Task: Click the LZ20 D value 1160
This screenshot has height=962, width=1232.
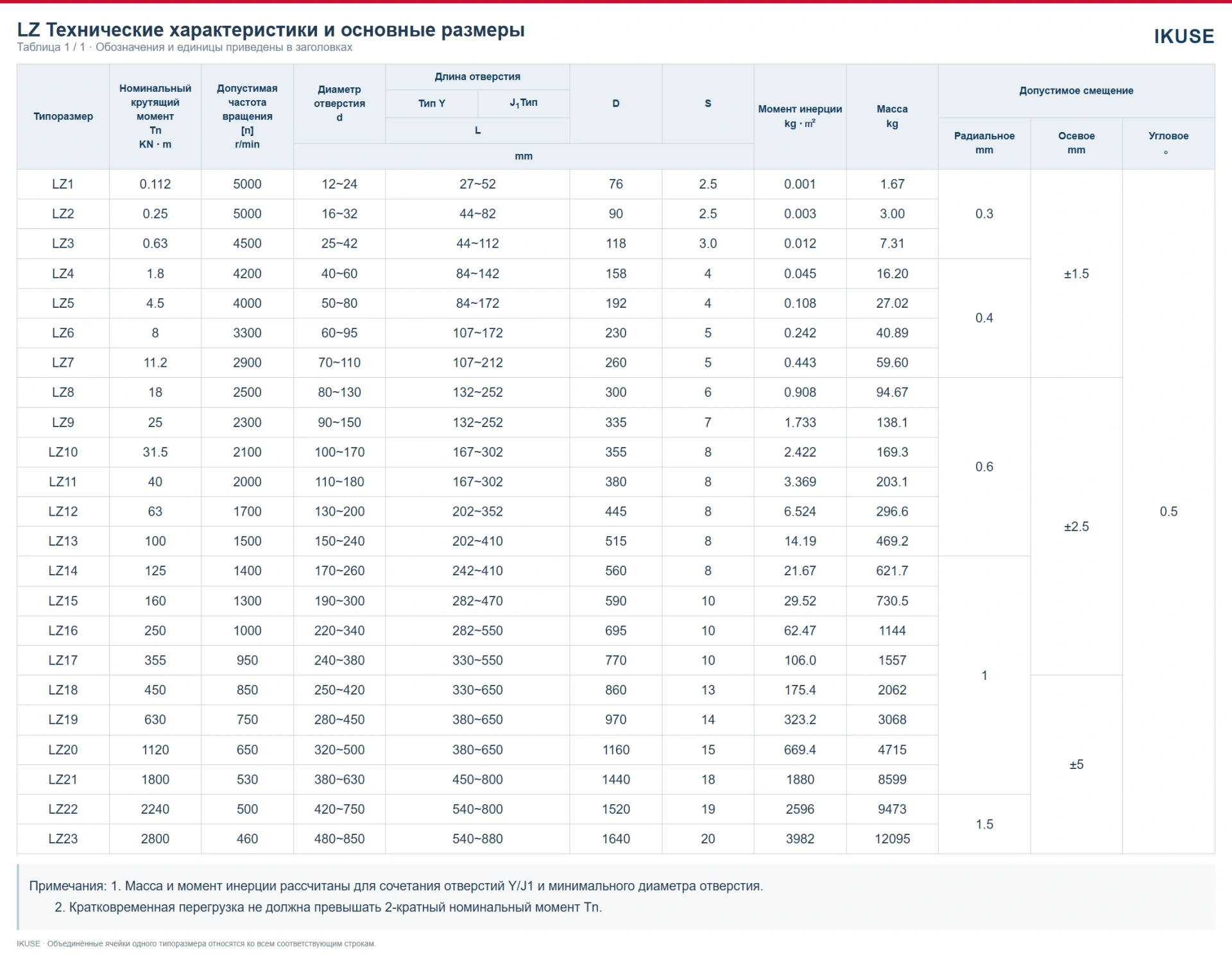Action: click(615, 750)
